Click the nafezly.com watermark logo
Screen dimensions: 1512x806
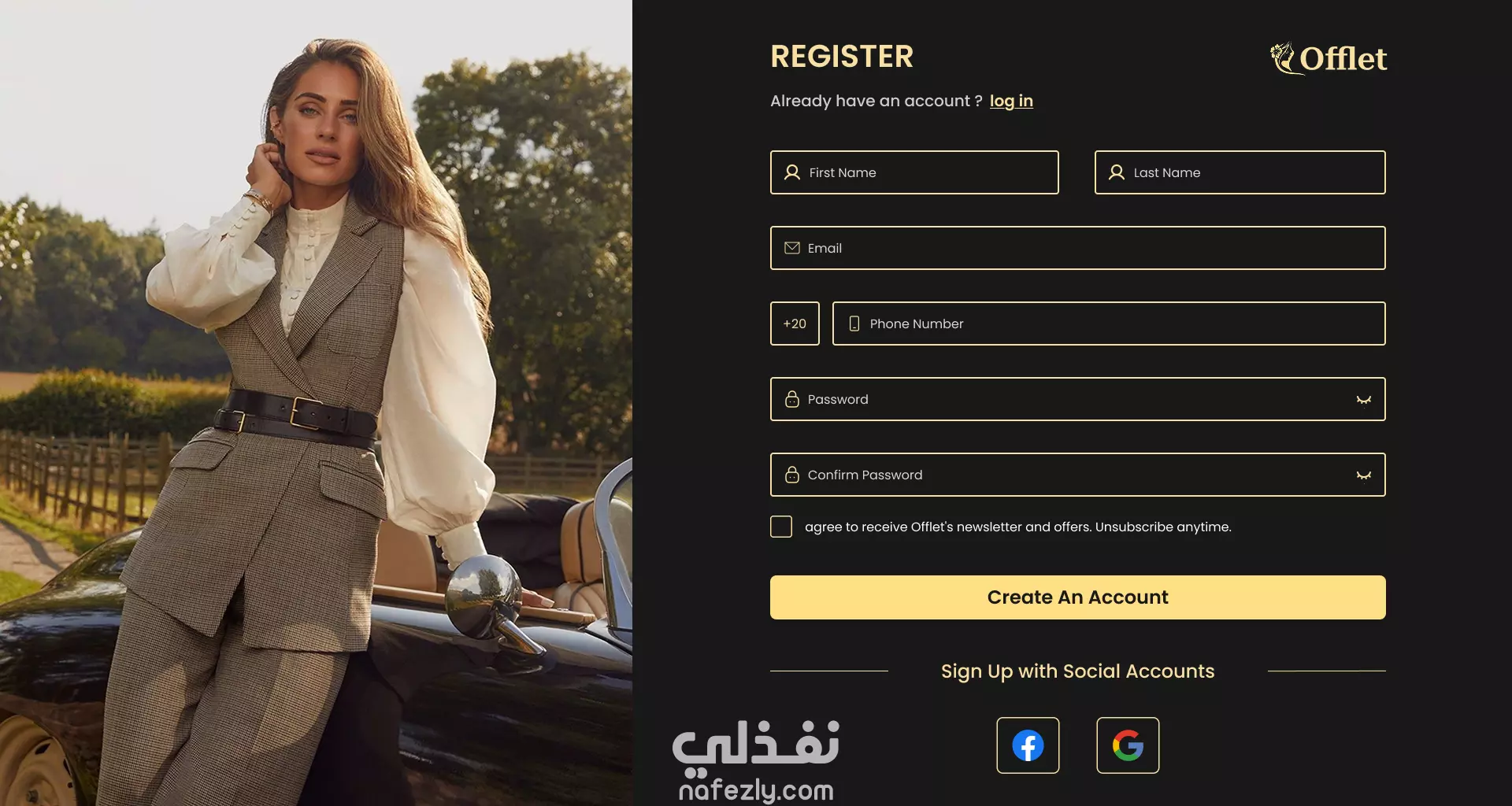pyautogui.click(x=756, y=762)
